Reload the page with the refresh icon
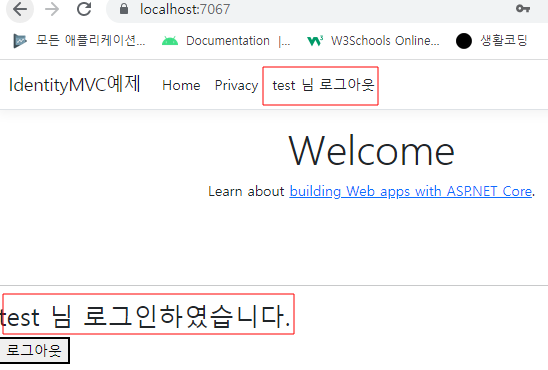 pyautogui.click(x=84, y=9)
